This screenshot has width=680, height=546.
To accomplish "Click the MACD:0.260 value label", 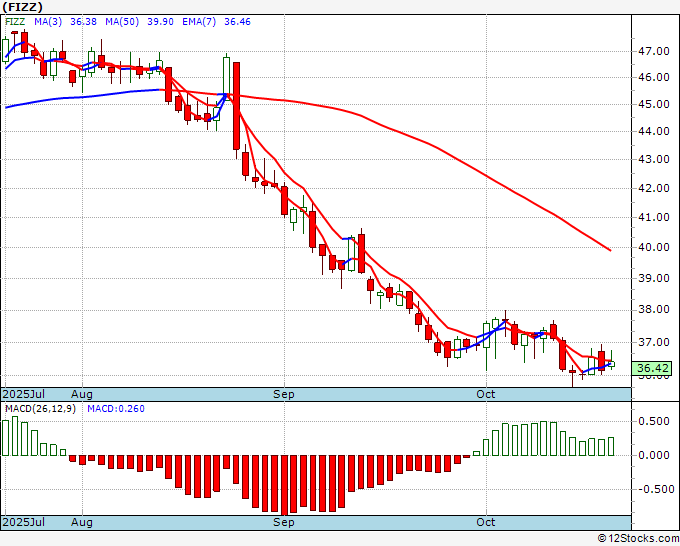I will pos(116,409).
